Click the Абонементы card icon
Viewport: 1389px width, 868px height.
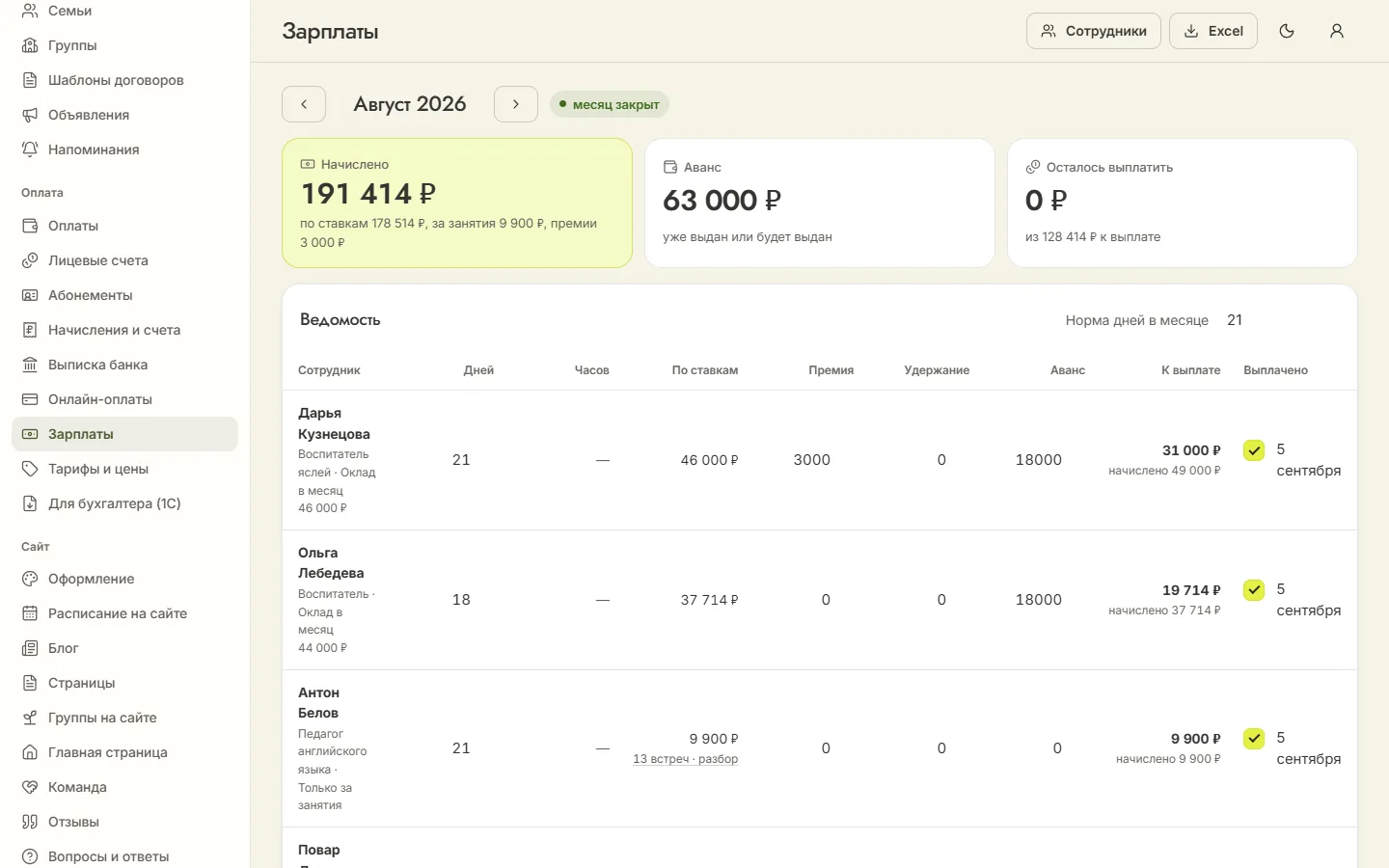(30, 295)
